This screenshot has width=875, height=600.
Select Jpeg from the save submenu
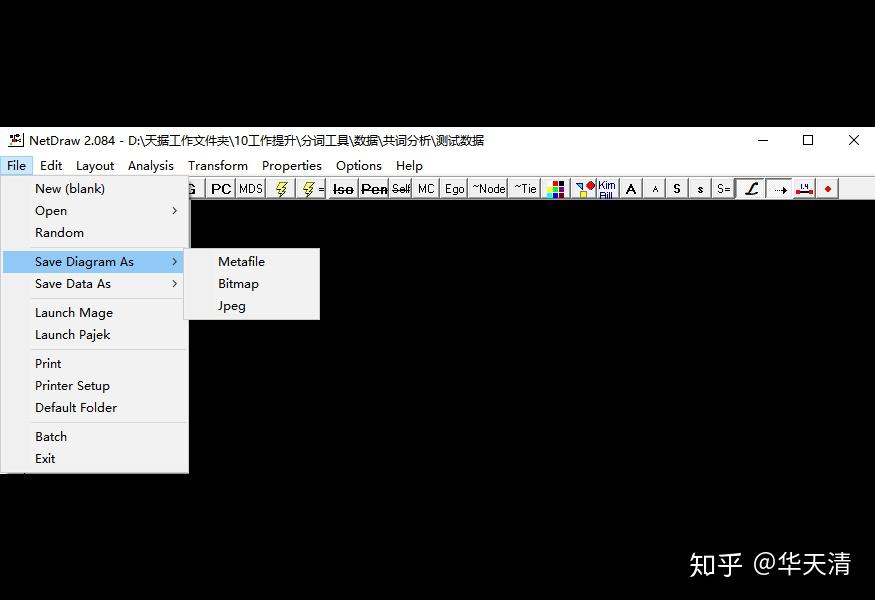click(231, 305)
